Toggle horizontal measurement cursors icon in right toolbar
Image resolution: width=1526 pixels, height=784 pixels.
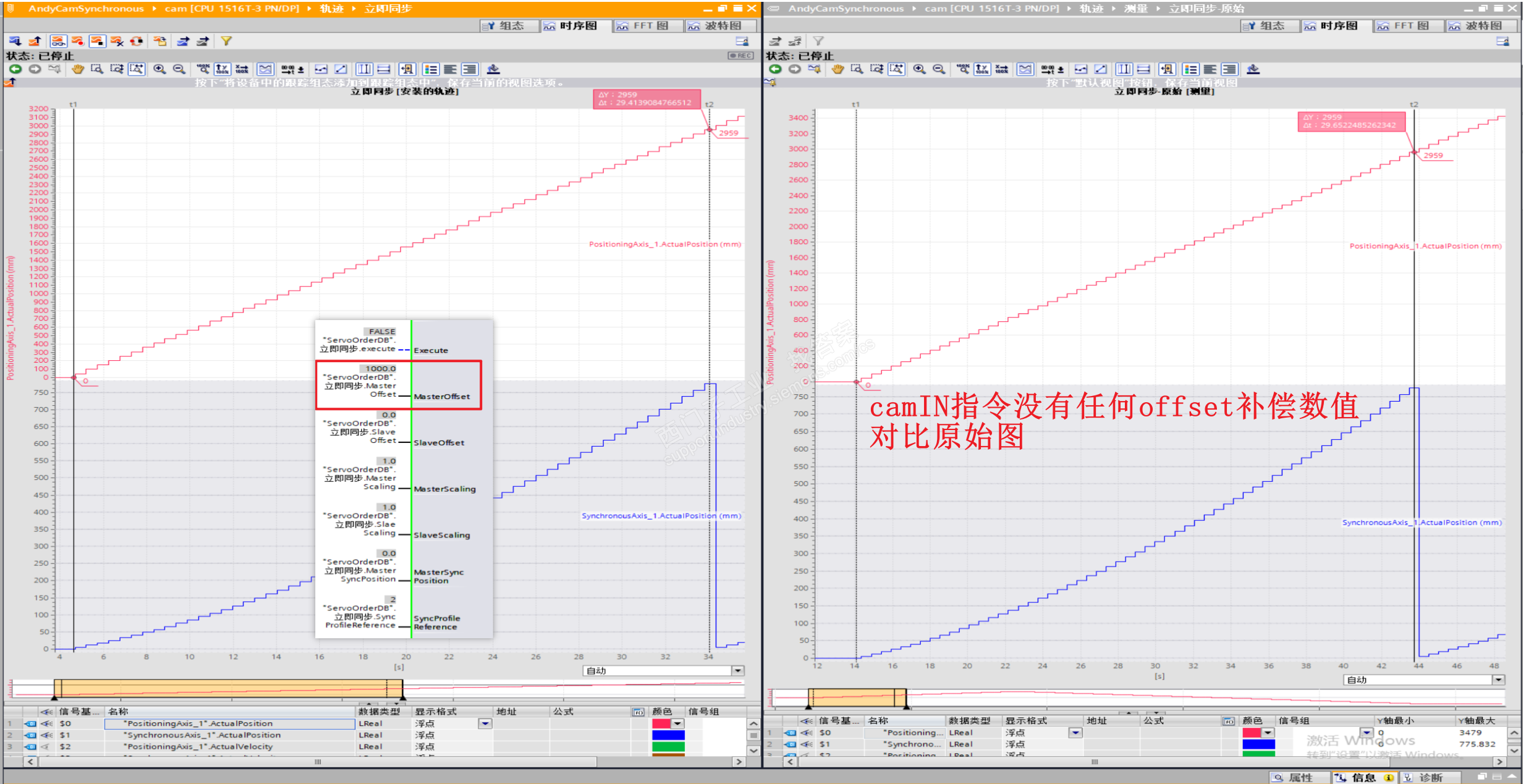(x=1143, y=69)
